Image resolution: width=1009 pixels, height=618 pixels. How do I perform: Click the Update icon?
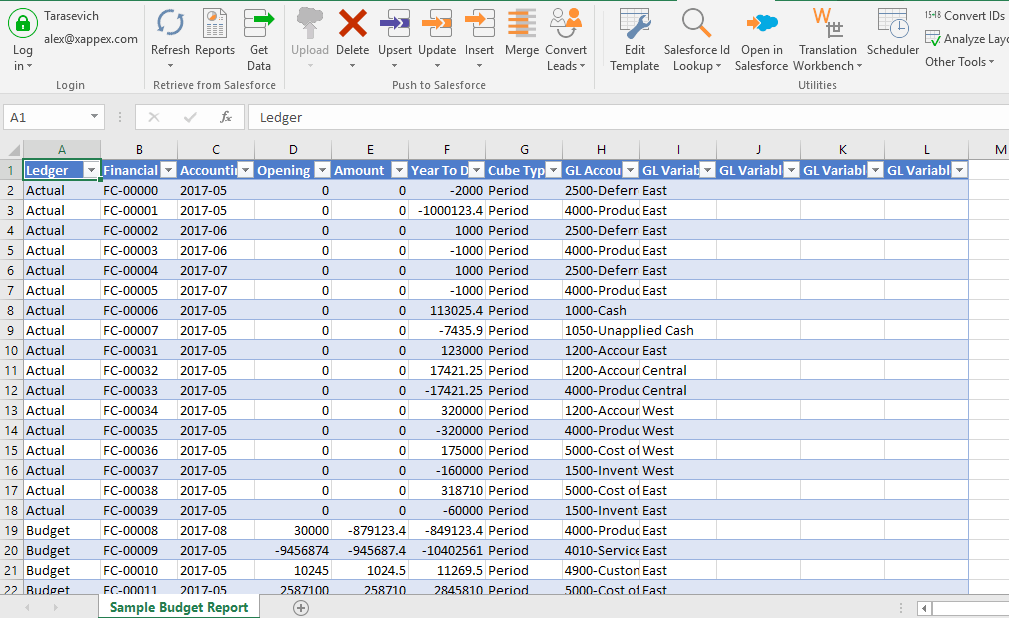point(437,23)
